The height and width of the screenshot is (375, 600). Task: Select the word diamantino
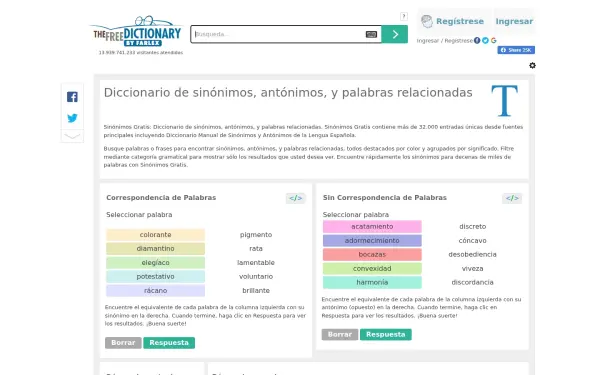(x=155, y=248)
